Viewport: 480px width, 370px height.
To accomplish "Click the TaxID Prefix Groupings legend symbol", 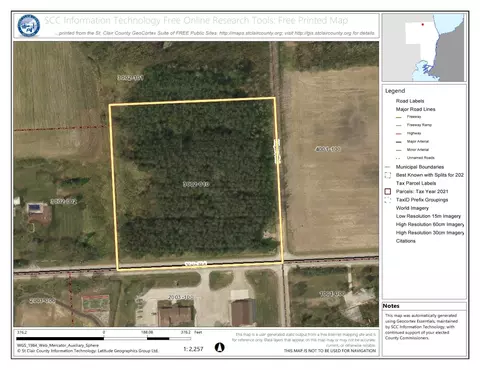I will point(388,200).
